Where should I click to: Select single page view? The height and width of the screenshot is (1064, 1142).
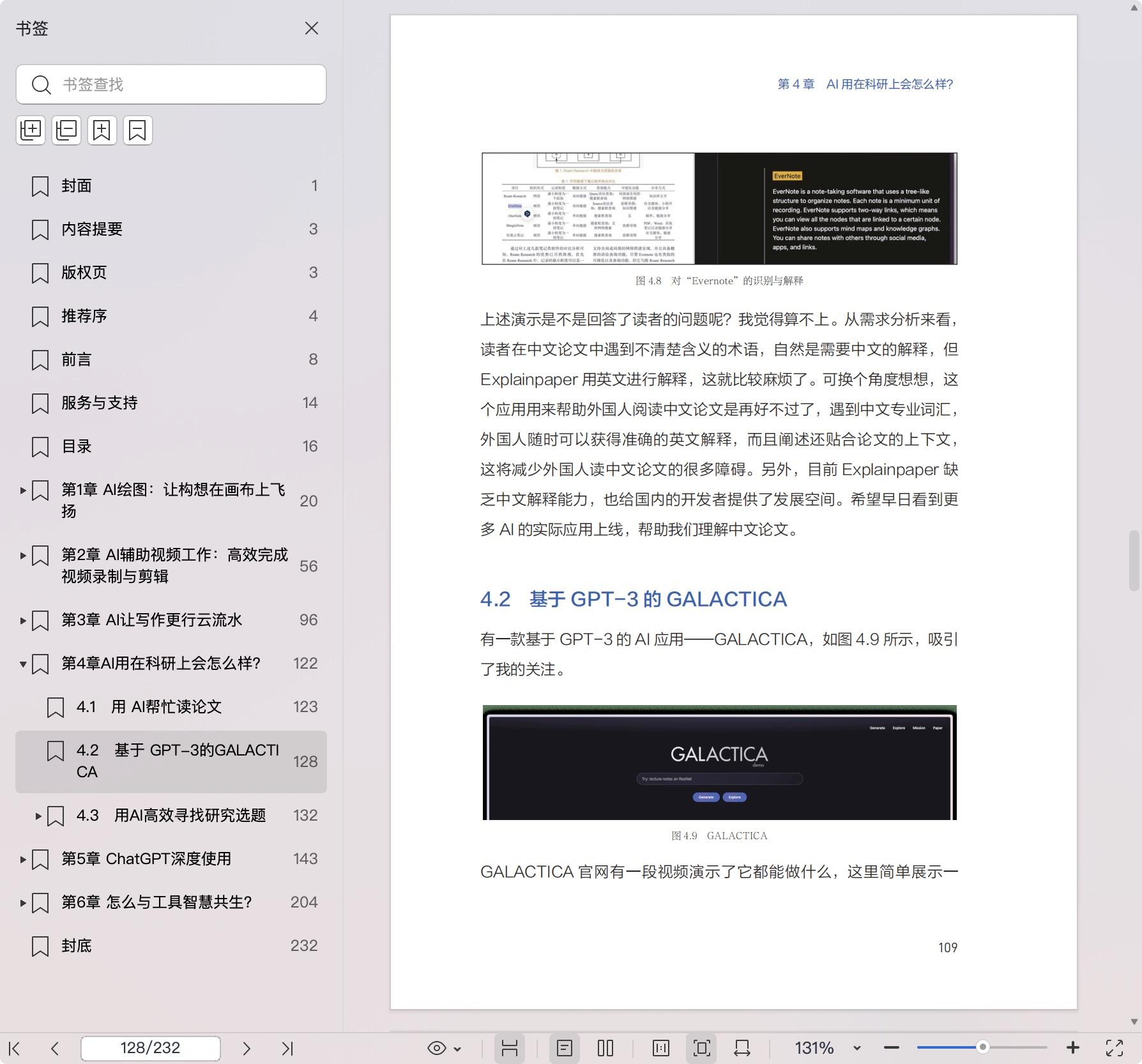(565, 1048)
